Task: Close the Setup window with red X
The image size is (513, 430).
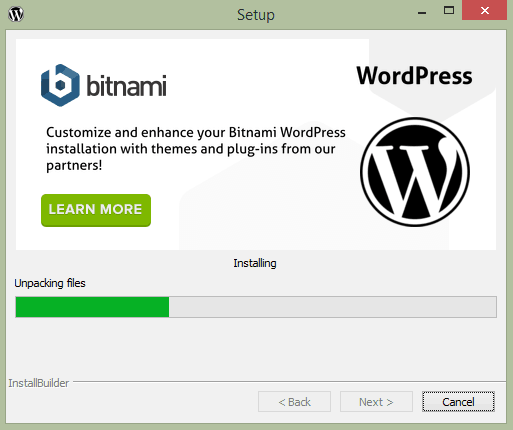Action: click(x=485, y=11)
